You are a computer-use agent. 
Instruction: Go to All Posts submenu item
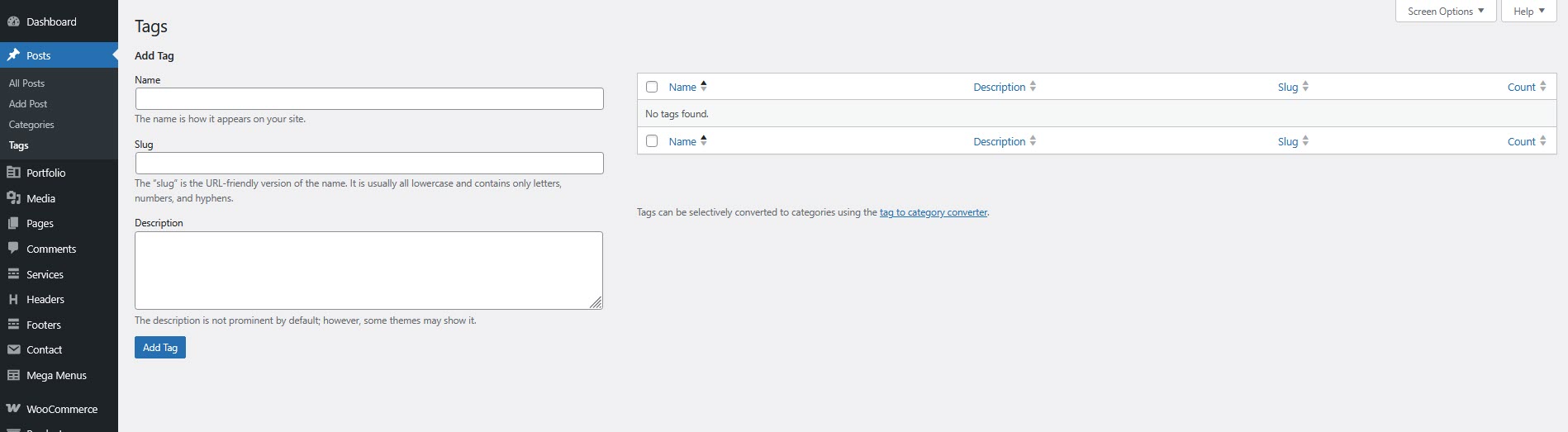tap(26, 83)
